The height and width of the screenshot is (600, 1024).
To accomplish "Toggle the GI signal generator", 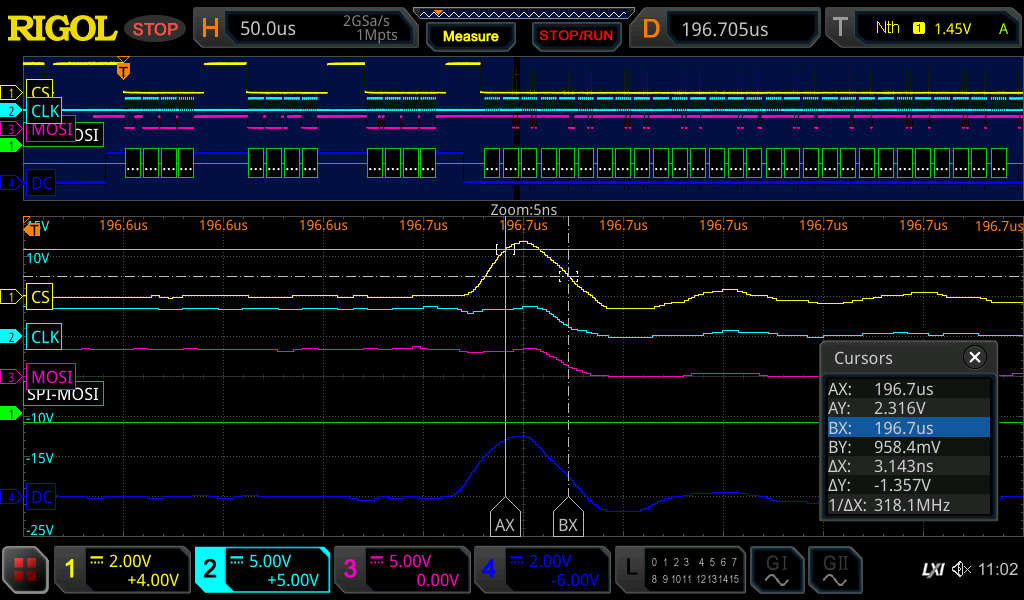I will [776, 569].
